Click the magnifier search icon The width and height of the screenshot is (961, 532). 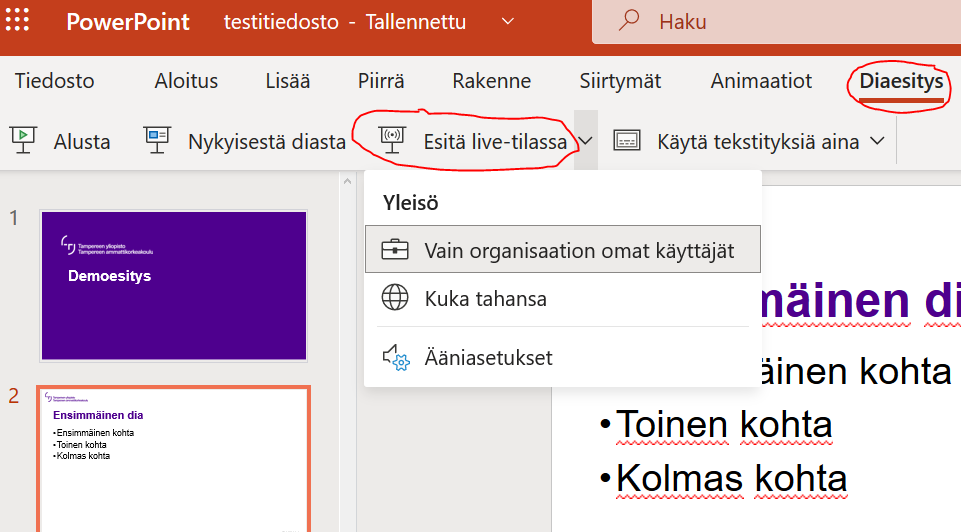pos(629,20)
